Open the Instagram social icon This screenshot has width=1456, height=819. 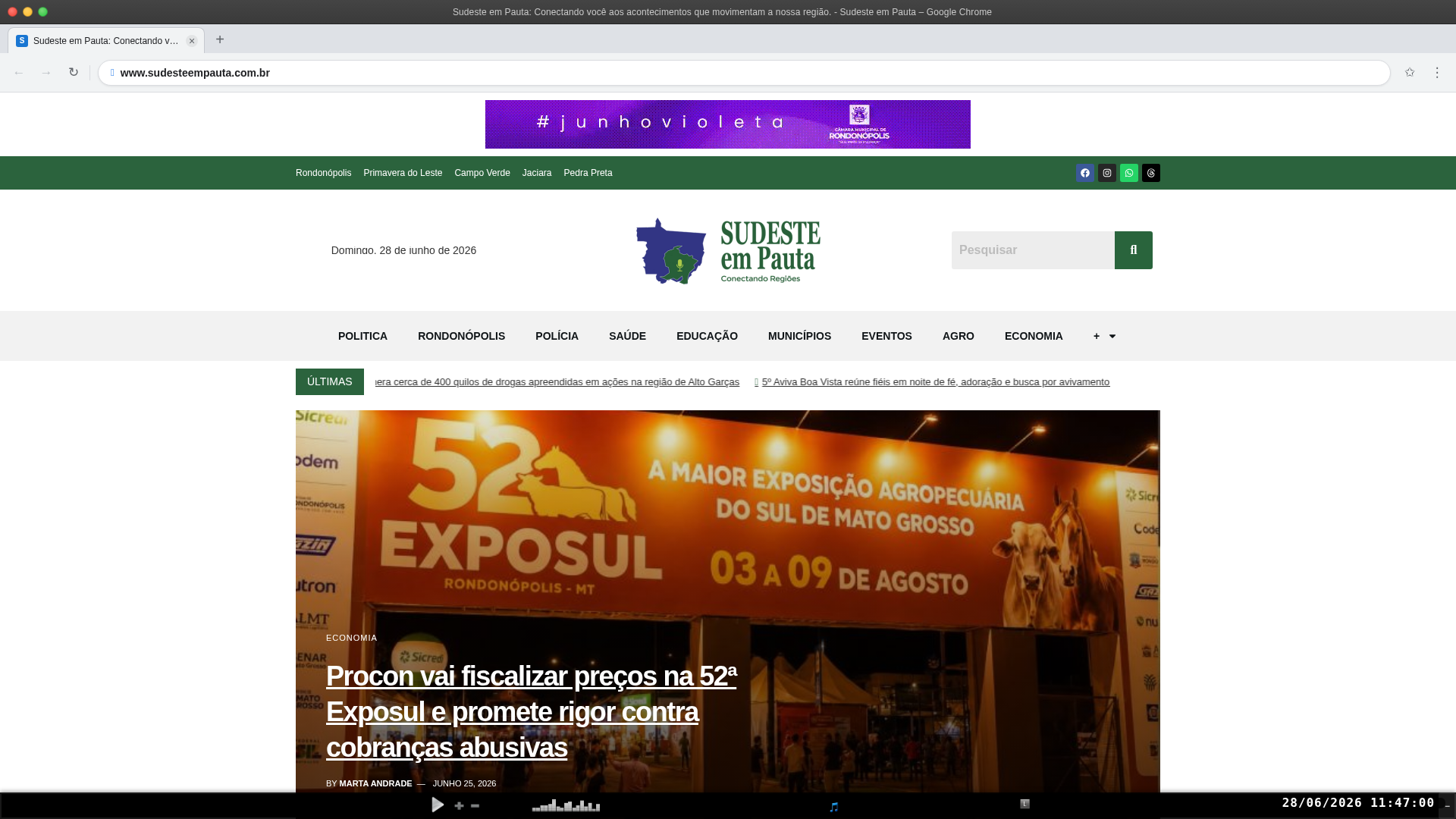1107,173
